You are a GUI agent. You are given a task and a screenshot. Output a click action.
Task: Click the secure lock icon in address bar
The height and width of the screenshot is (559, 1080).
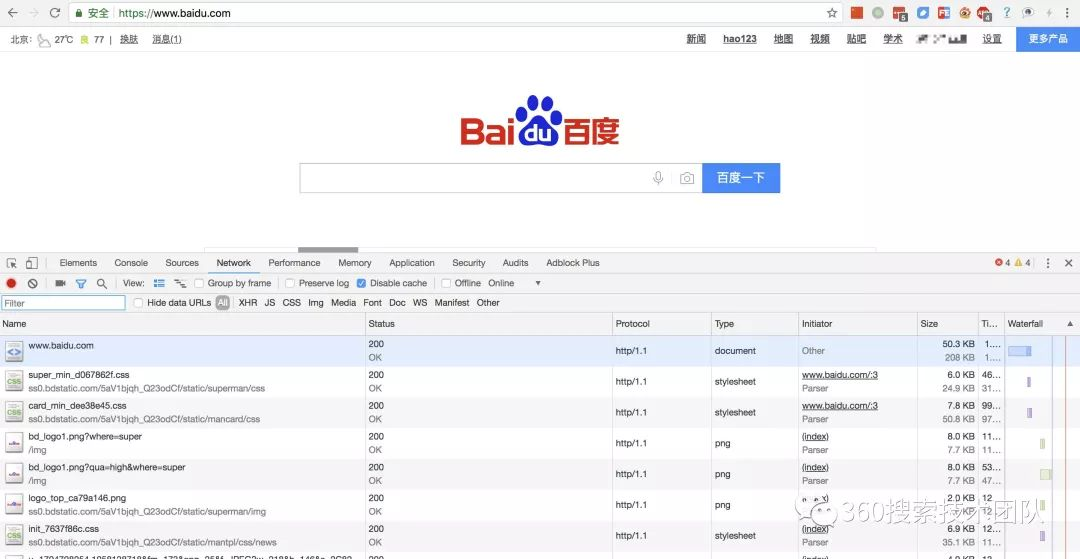[79, 13]
